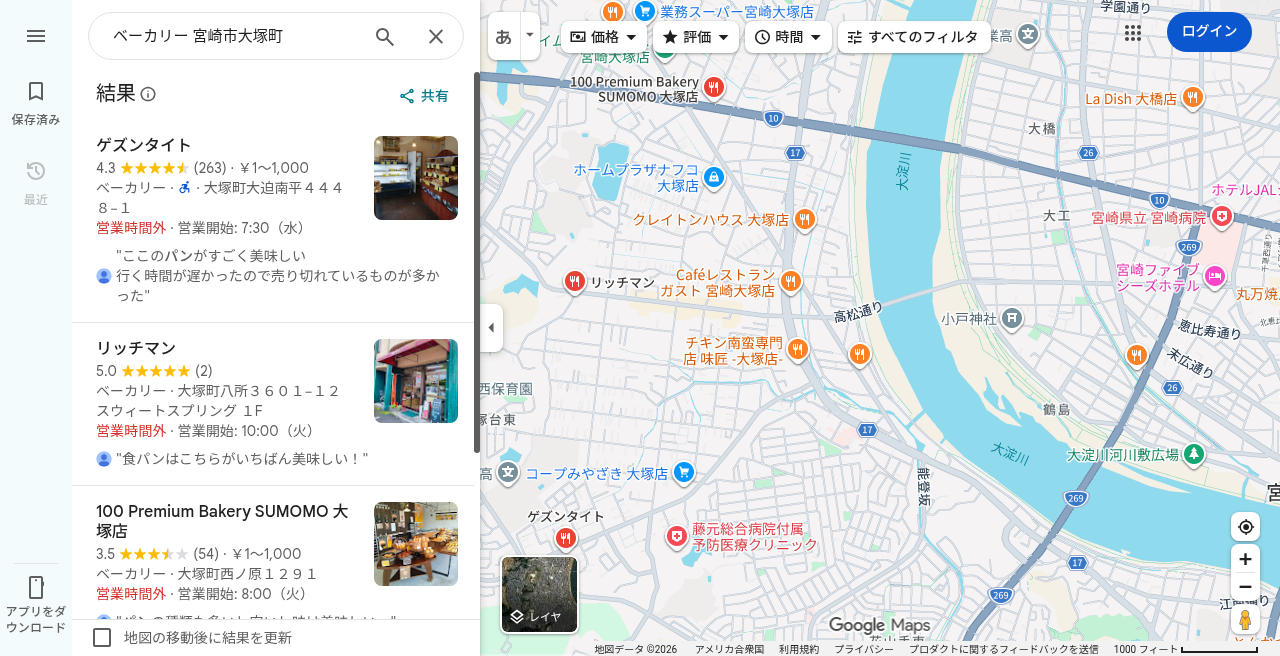Click the La Dish 大橋店 restaurant pin
The width and height of the screenshot is (1280, 656).
point(1192,98)
